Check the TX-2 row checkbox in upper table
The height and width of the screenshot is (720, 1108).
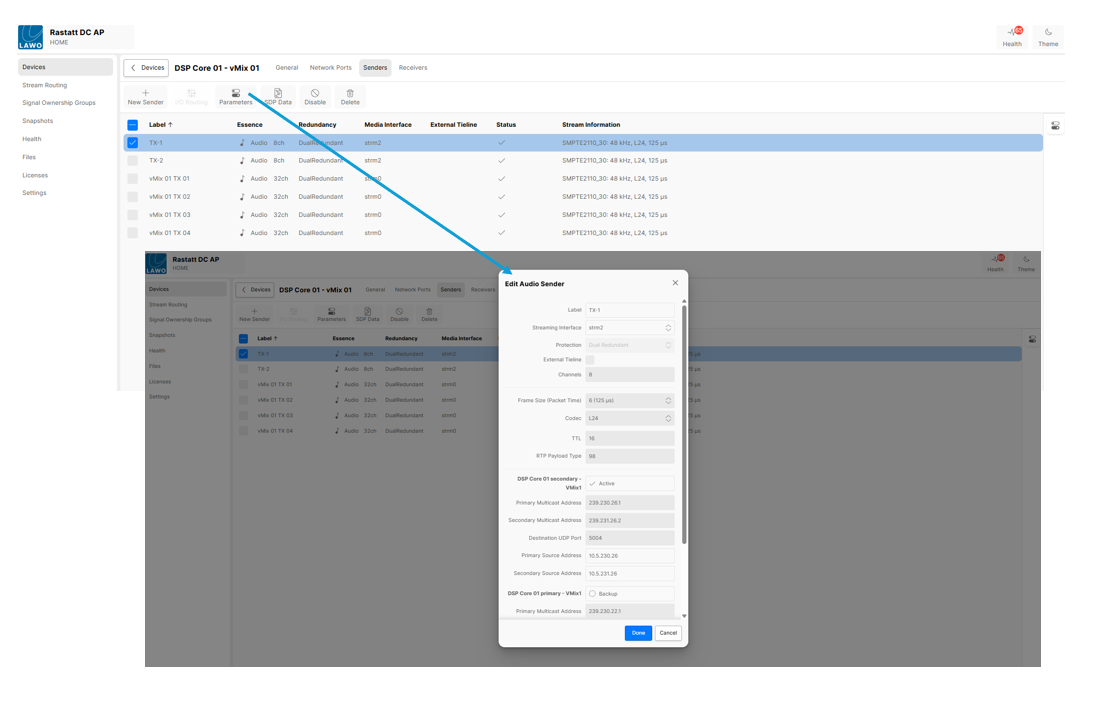point(132,161)
